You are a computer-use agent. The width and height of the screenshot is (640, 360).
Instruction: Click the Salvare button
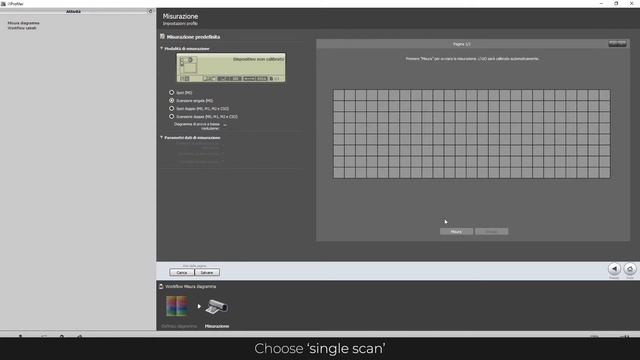(207, 272)
